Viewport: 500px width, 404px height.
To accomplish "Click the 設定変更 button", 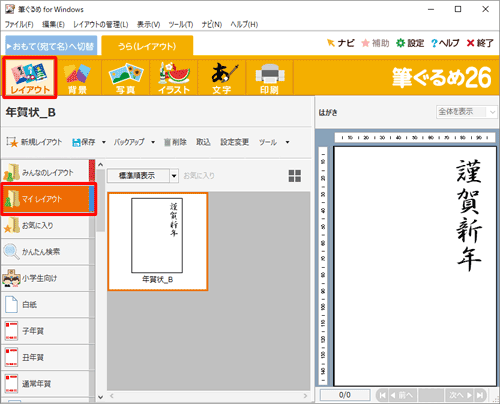I will pos(234,142).
